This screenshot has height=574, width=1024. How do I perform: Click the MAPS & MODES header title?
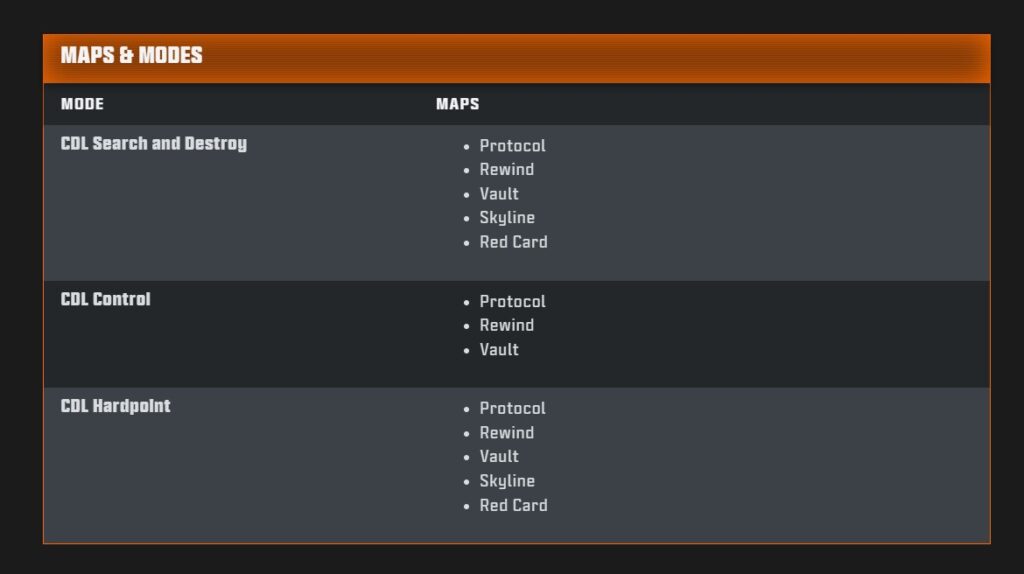coord(131,56)
